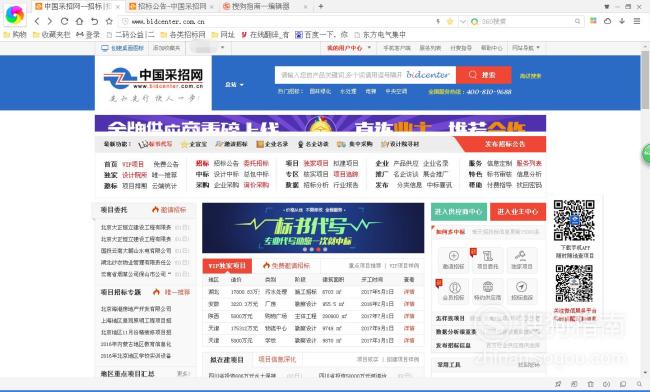This screenshot has height=392, width=650.
Task: Click the 企业名录 book icon link
Action: click(x=272, y=144)
